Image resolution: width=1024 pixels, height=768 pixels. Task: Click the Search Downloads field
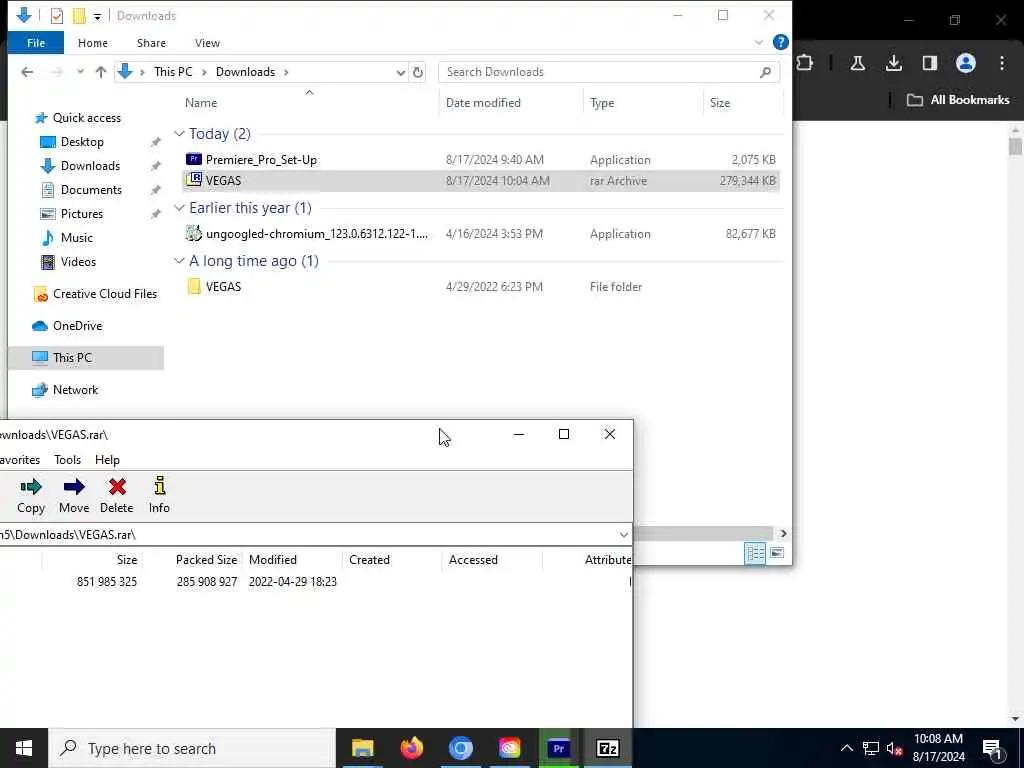pyautogui.click(x=609, y=72)
